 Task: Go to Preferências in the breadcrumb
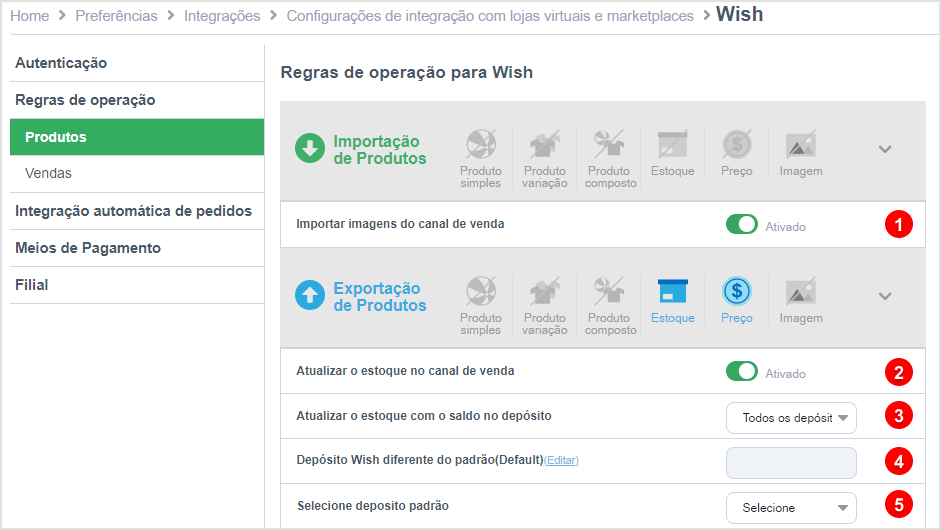point(116,16)
